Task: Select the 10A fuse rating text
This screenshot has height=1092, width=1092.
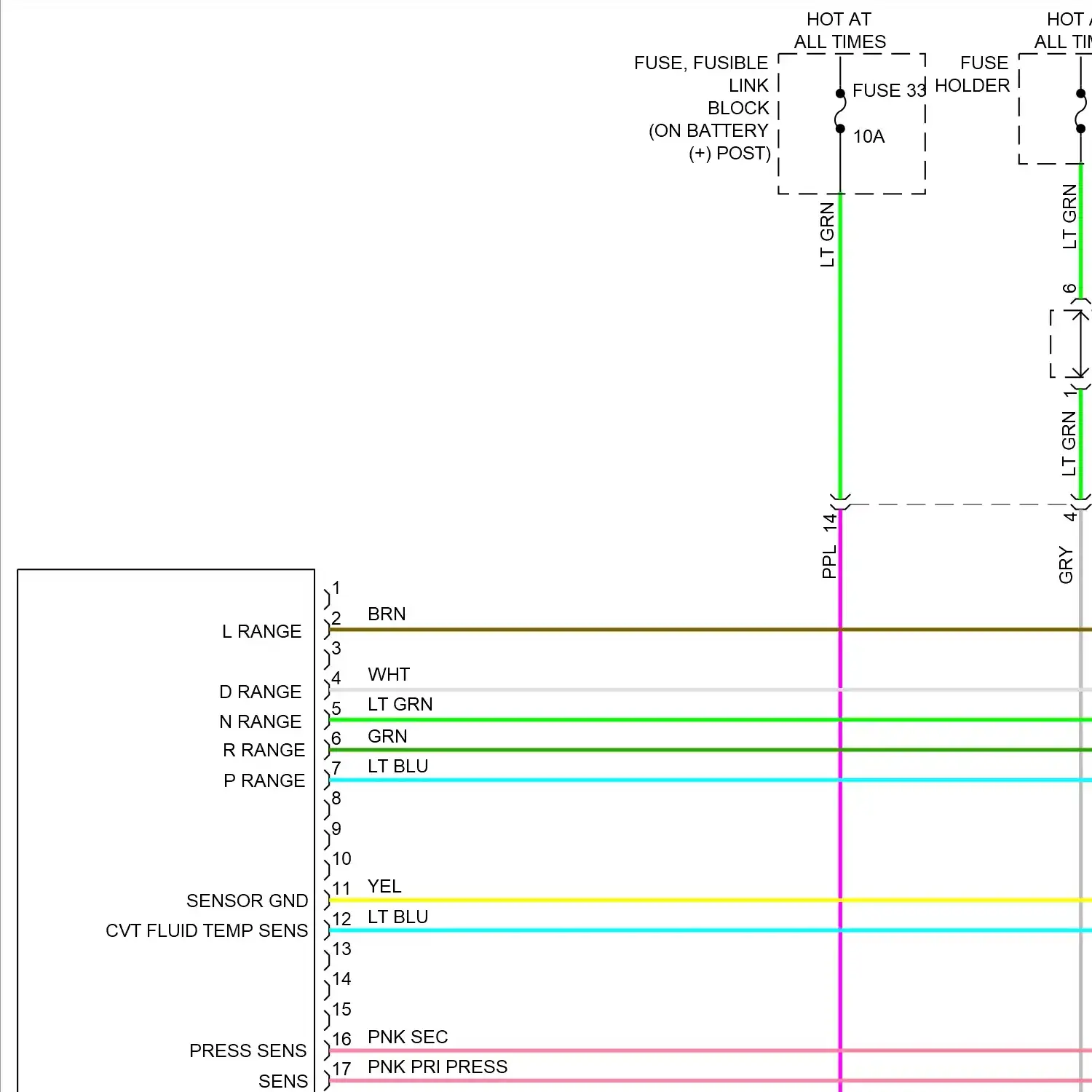Action: tap(869, 136)
